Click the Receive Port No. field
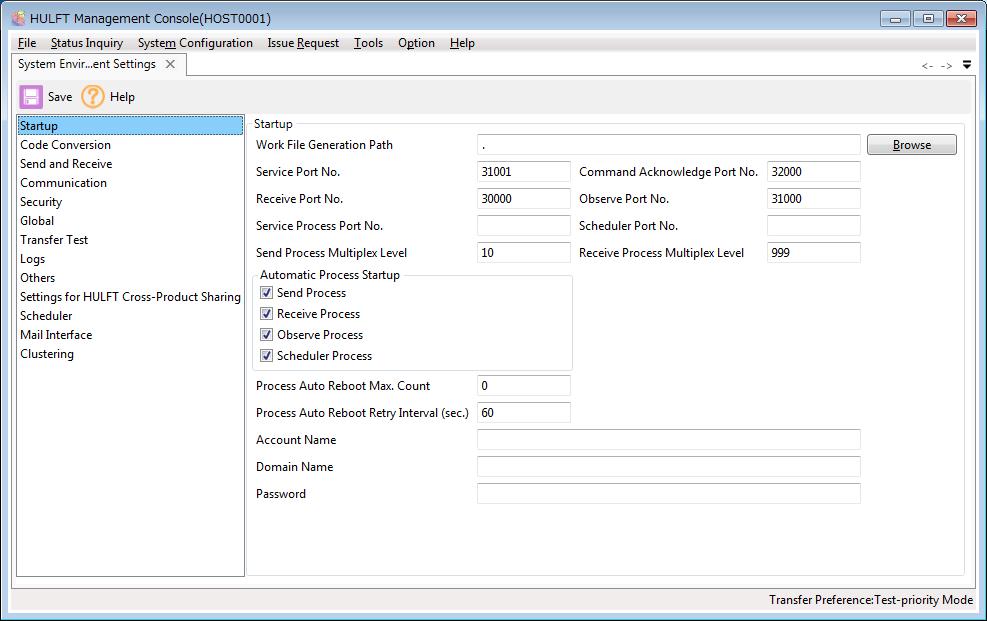Viewport: 987px width, 621px height. pos(524,199)
